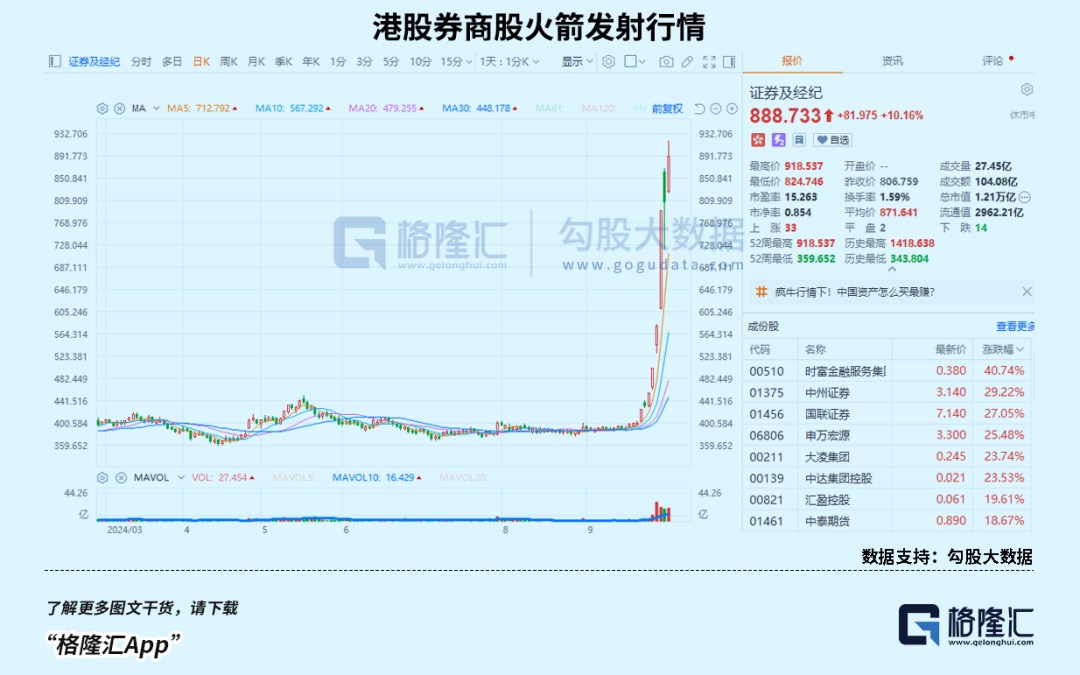Viewport: 1080px width, 675px height.
Task: Sort constituents by 涨跌幅 column arrow
Action: coord(1020,349)
